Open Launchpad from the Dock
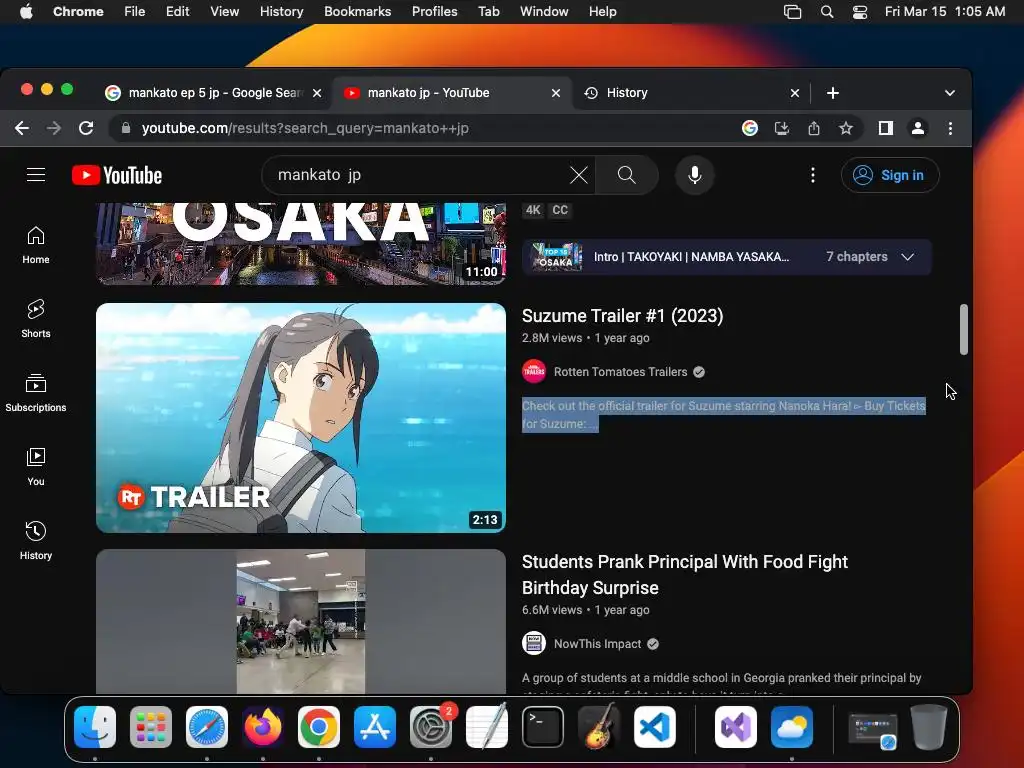Screen dimensions: 1024x768 click(x=151, y=727)
